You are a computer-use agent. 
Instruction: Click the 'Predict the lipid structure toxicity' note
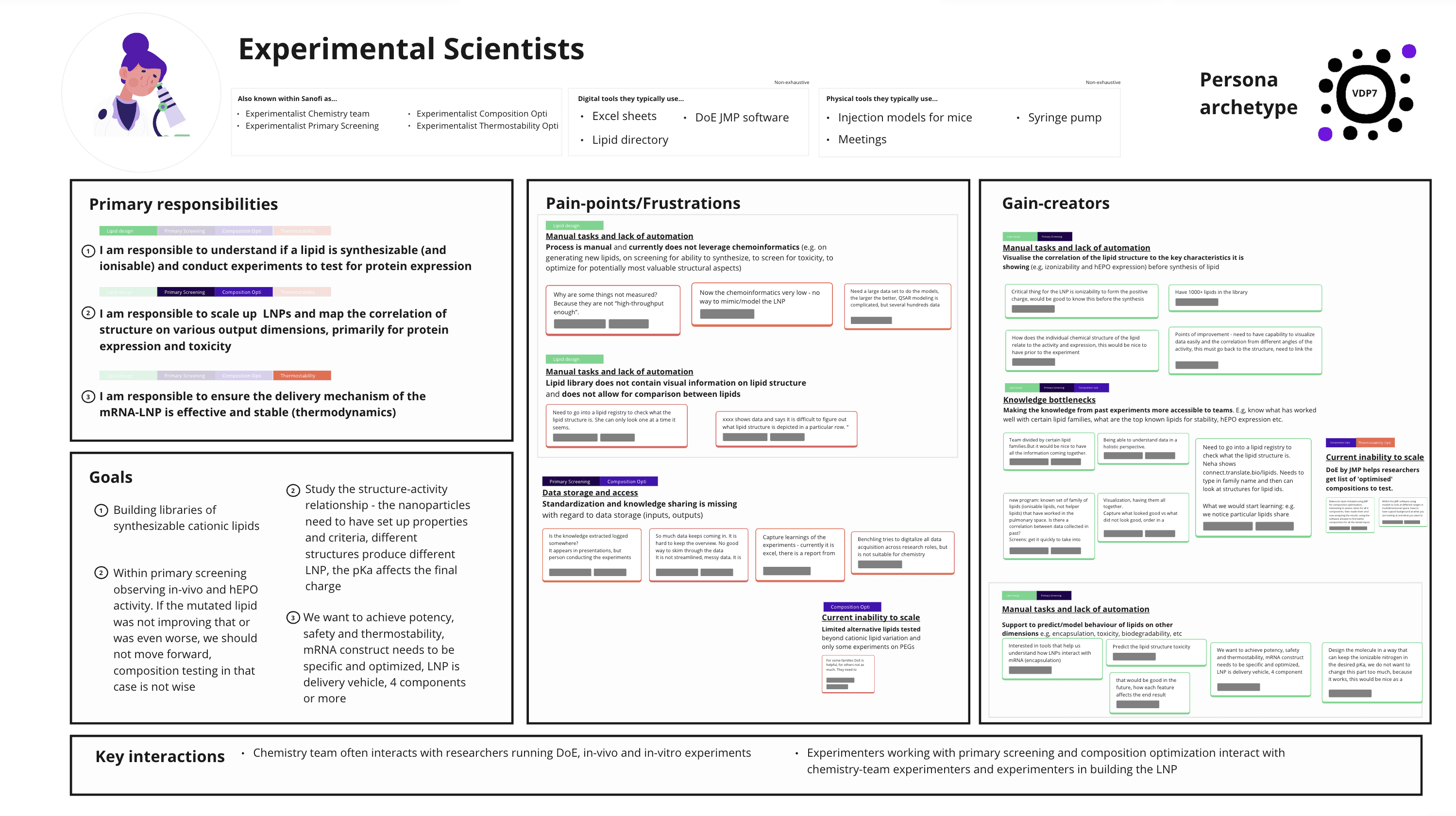[1157, 652]
